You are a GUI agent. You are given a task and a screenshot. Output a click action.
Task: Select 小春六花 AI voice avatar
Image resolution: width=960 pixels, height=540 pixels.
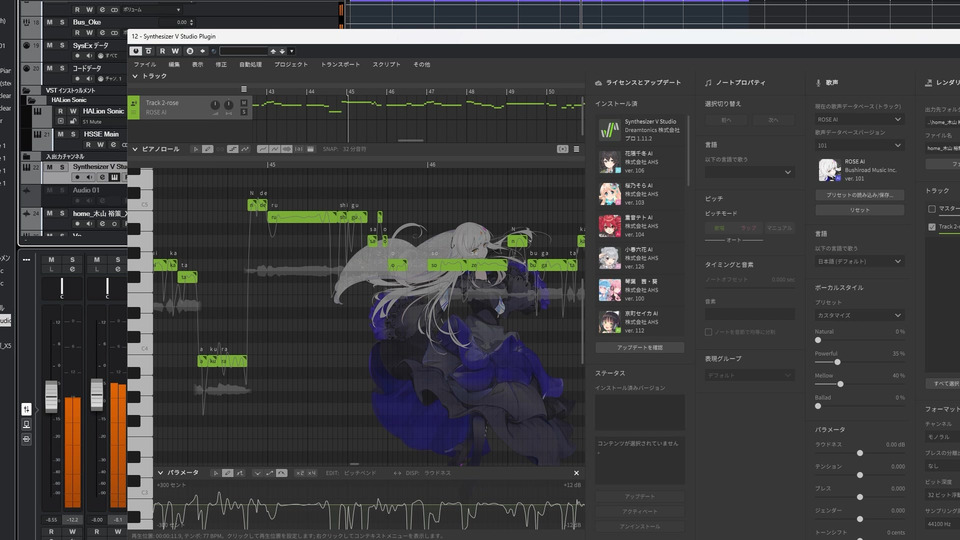point(609,258)
